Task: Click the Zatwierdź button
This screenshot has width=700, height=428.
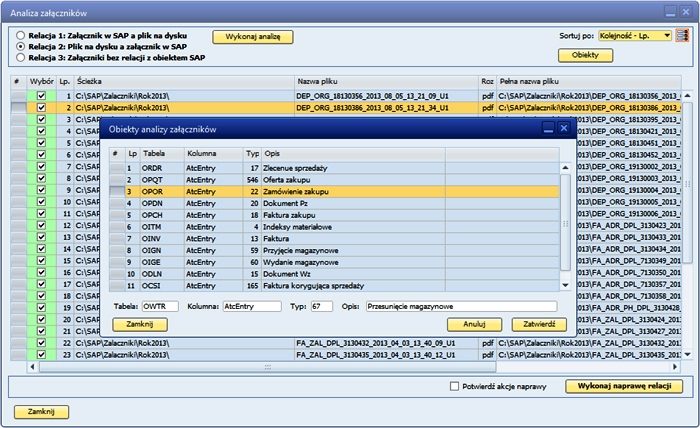Action: [x=539, y=324]
